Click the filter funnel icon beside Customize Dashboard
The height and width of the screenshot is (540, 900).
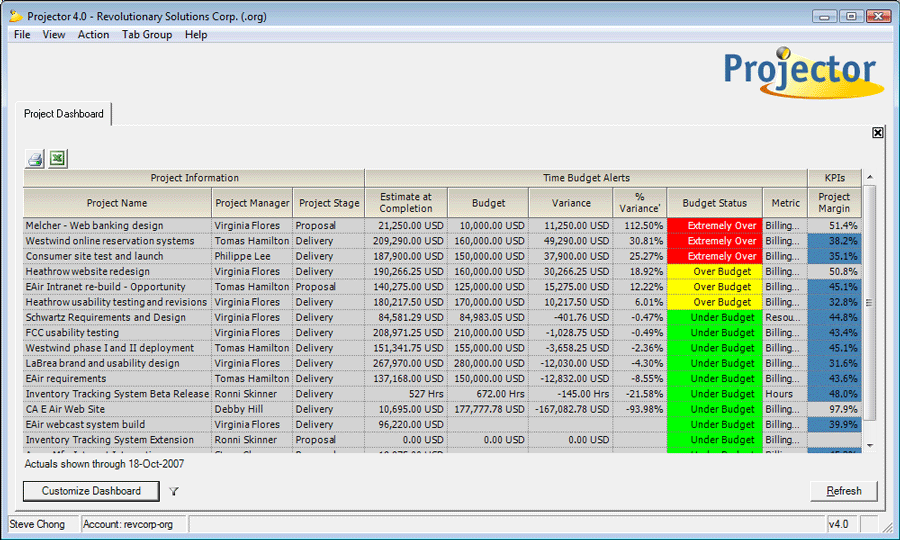pos(174,491)
